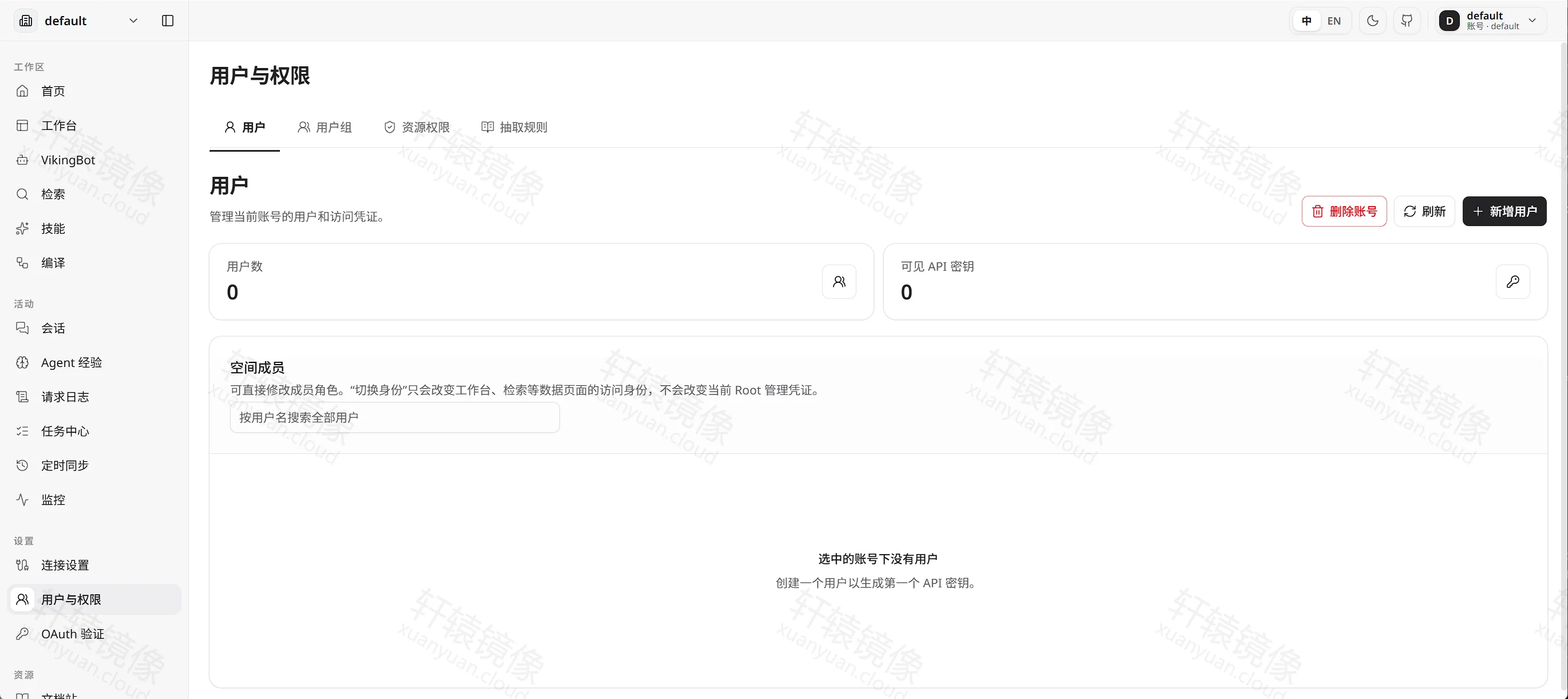
Task: Open 工作台 in sidebar
Action: coord(94,125)
